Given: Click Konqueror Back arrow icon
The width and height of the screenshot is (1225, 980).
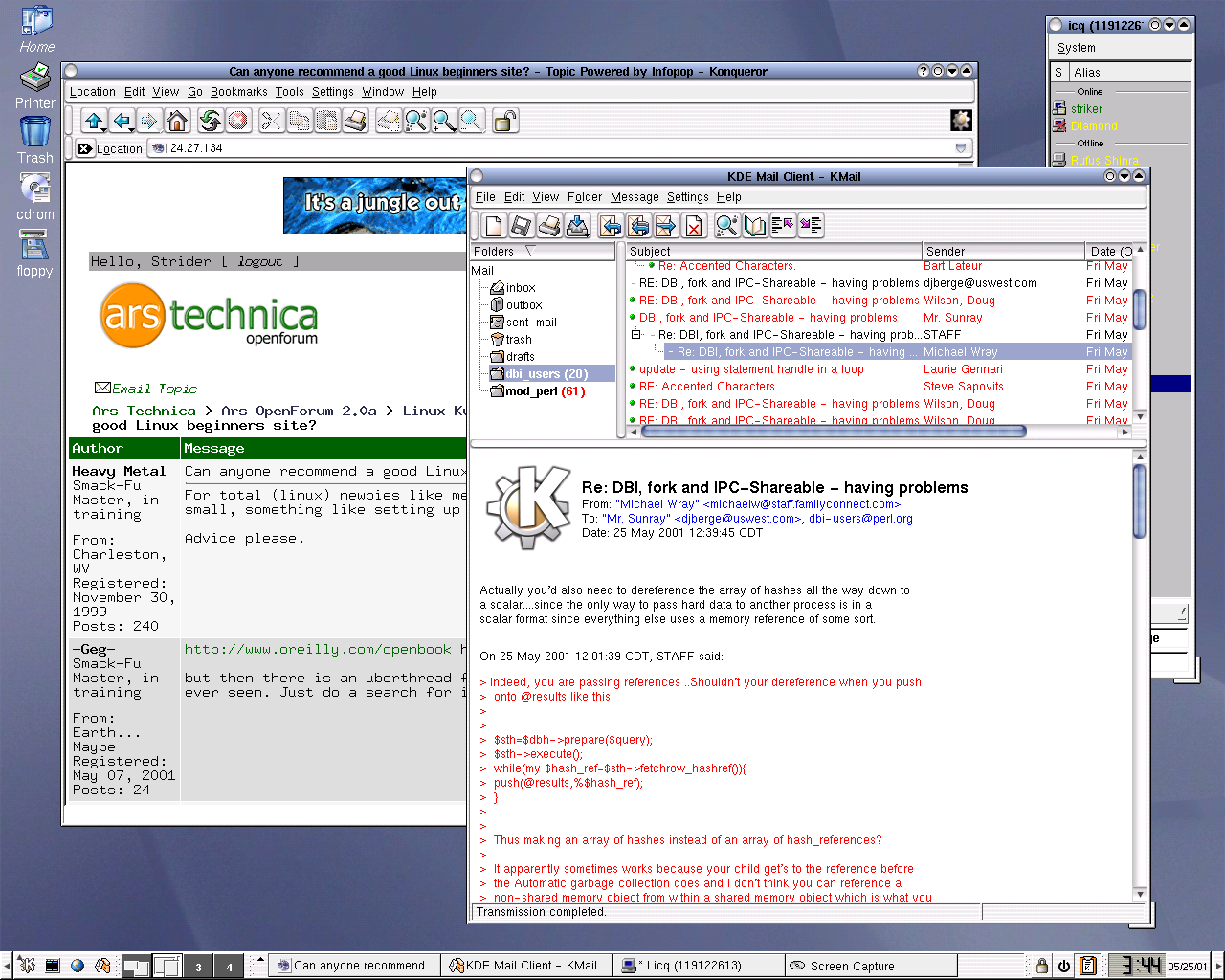Looking at the screenshot, I should pos(121,121).
